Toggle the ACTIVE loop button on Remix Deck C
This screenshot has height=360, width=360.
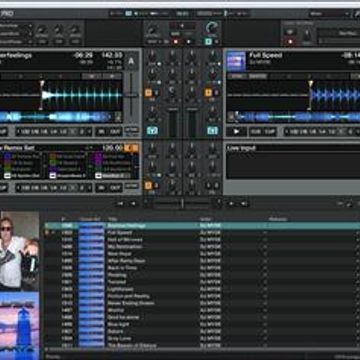click(131, 186)
